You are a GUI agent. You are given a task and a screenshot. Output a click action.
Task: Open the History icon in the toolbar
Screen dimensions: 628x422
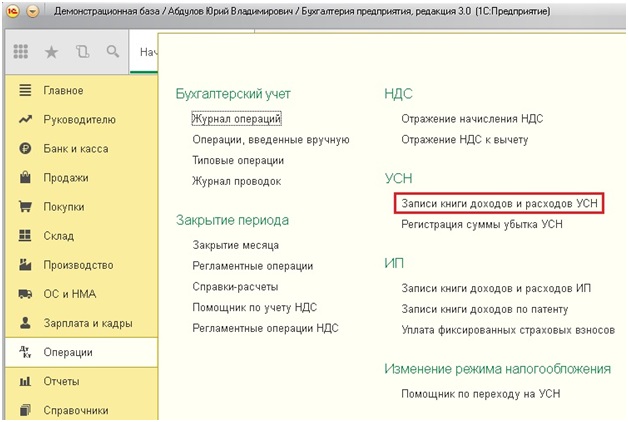[x=82, y=52]
